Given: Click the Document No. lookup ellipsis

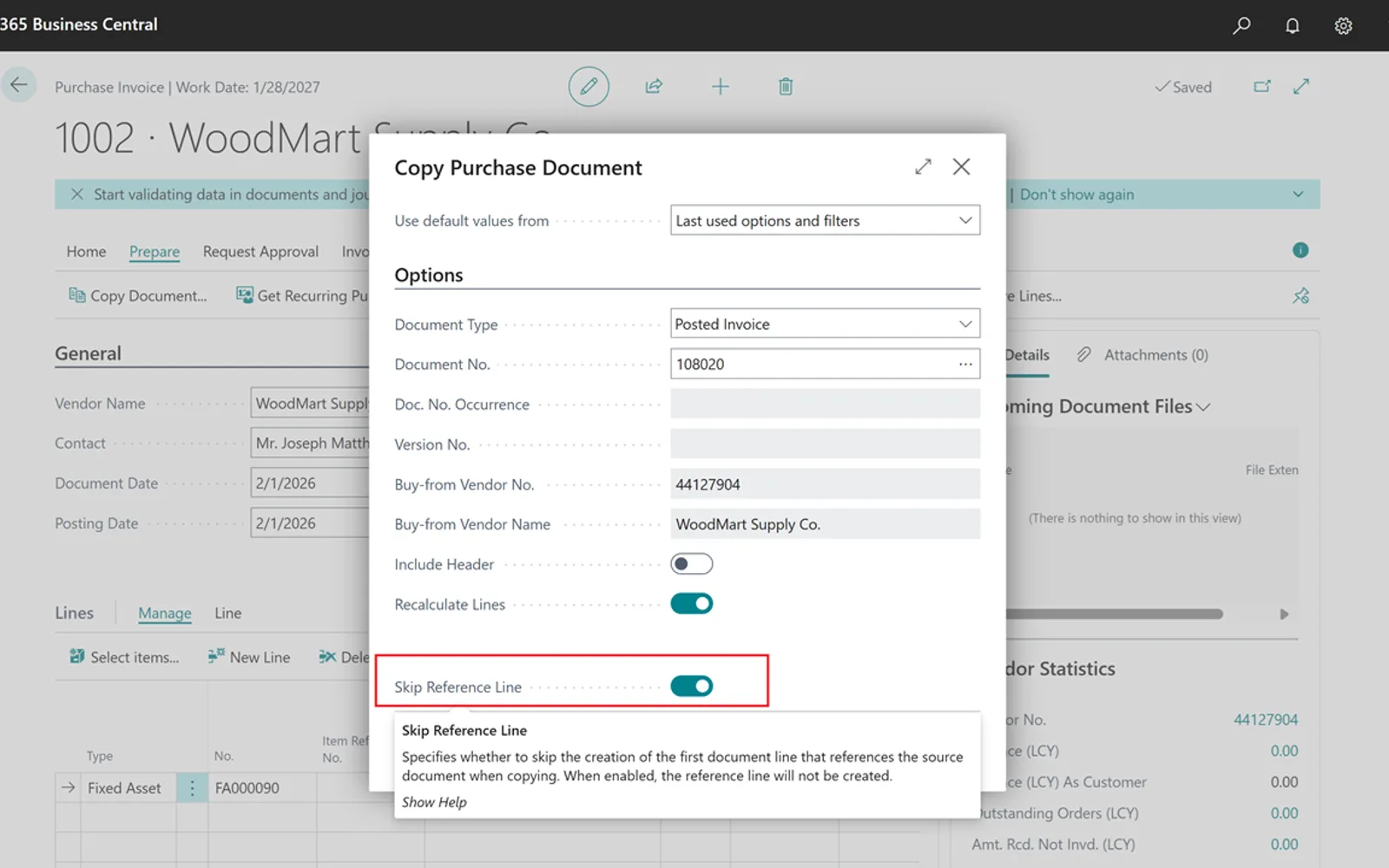Looking at the screenshot, I should coord(965,365).
